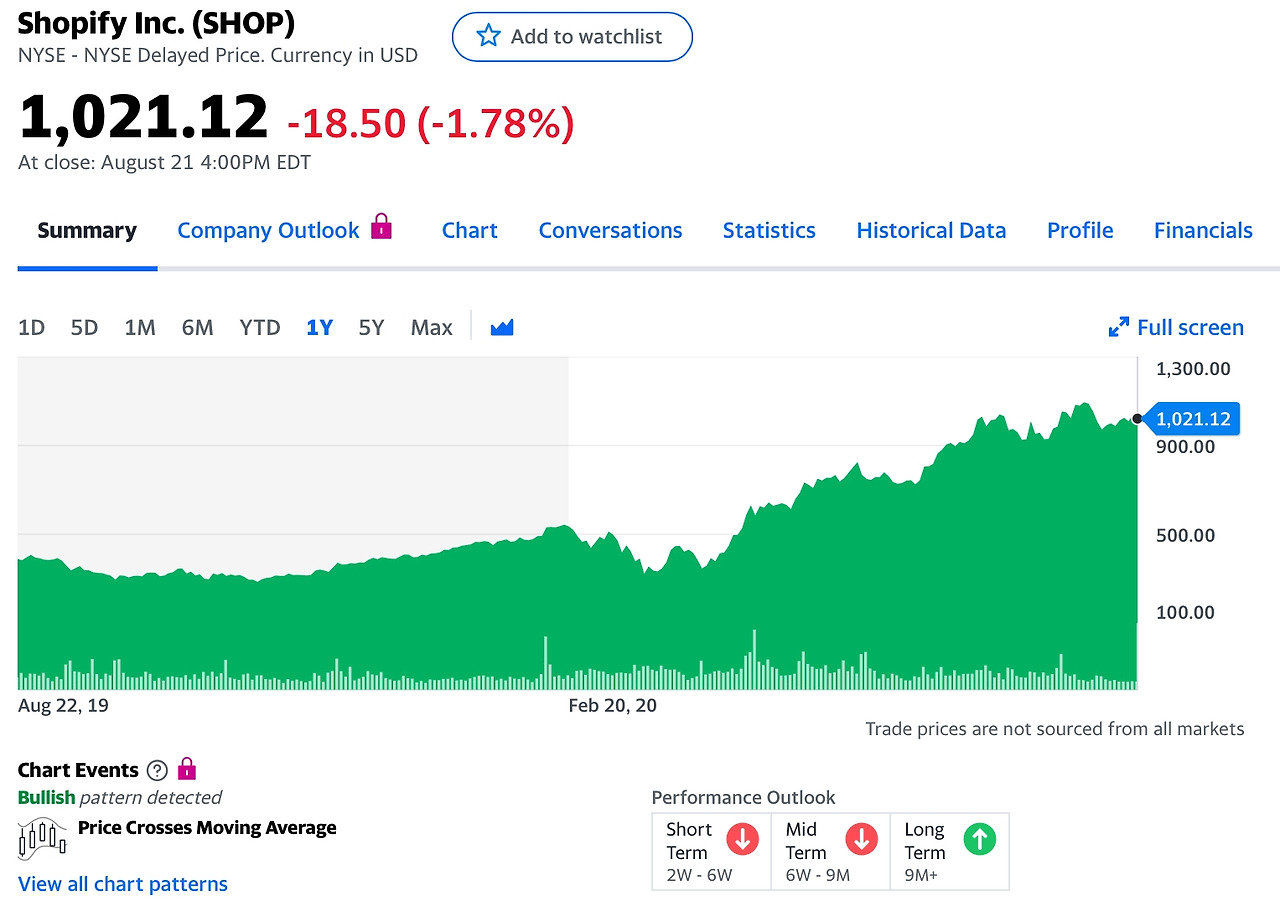Viewport: 1280px width, 906px height.
Task: Open the Profile tab
Action: (1080, 230)
